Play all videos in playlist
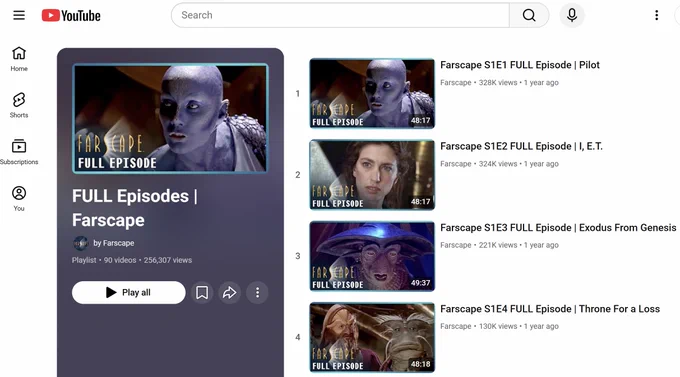Image resolution: width=680 pixels, height=377 pixels. tap(128, 292)
